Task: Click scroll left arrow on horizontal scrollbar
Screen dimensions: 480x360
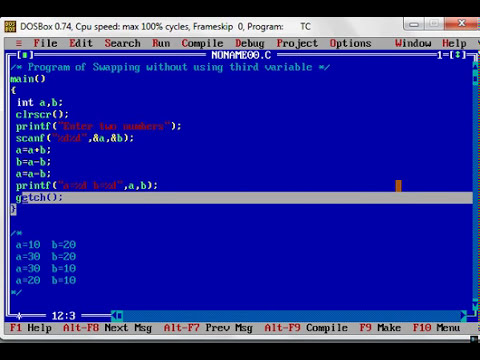Action: coord(114,315)
